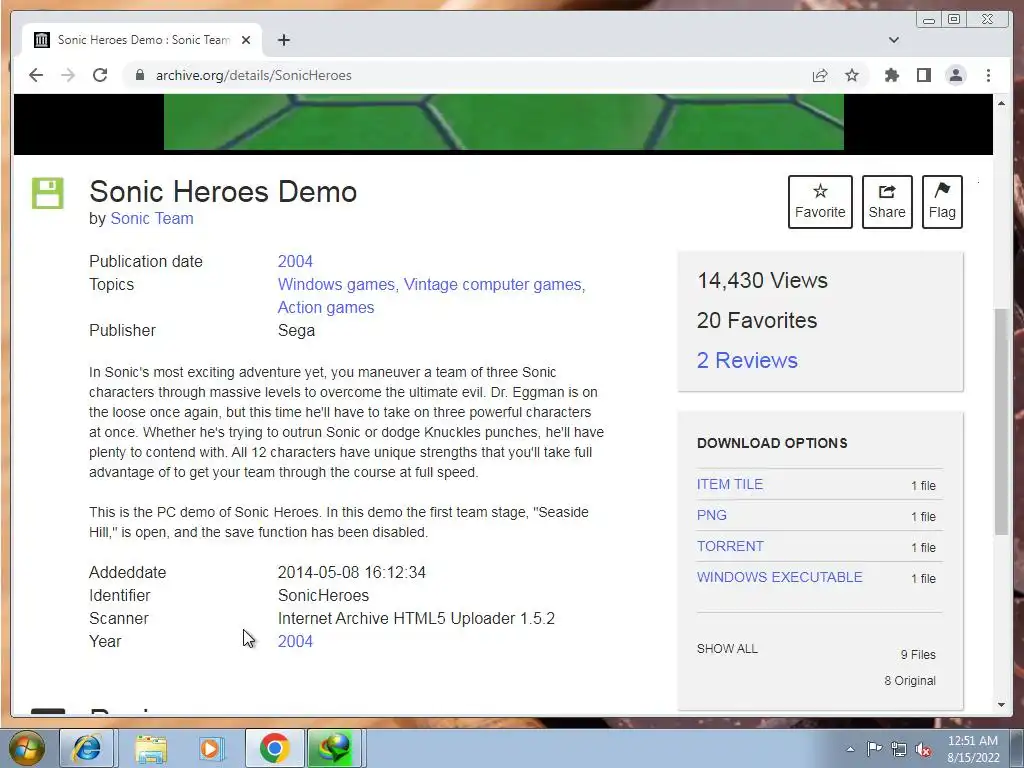Screen dimensions: 1024x768
Task: Click the Sega publisher value
Action: tap(296, 330)
